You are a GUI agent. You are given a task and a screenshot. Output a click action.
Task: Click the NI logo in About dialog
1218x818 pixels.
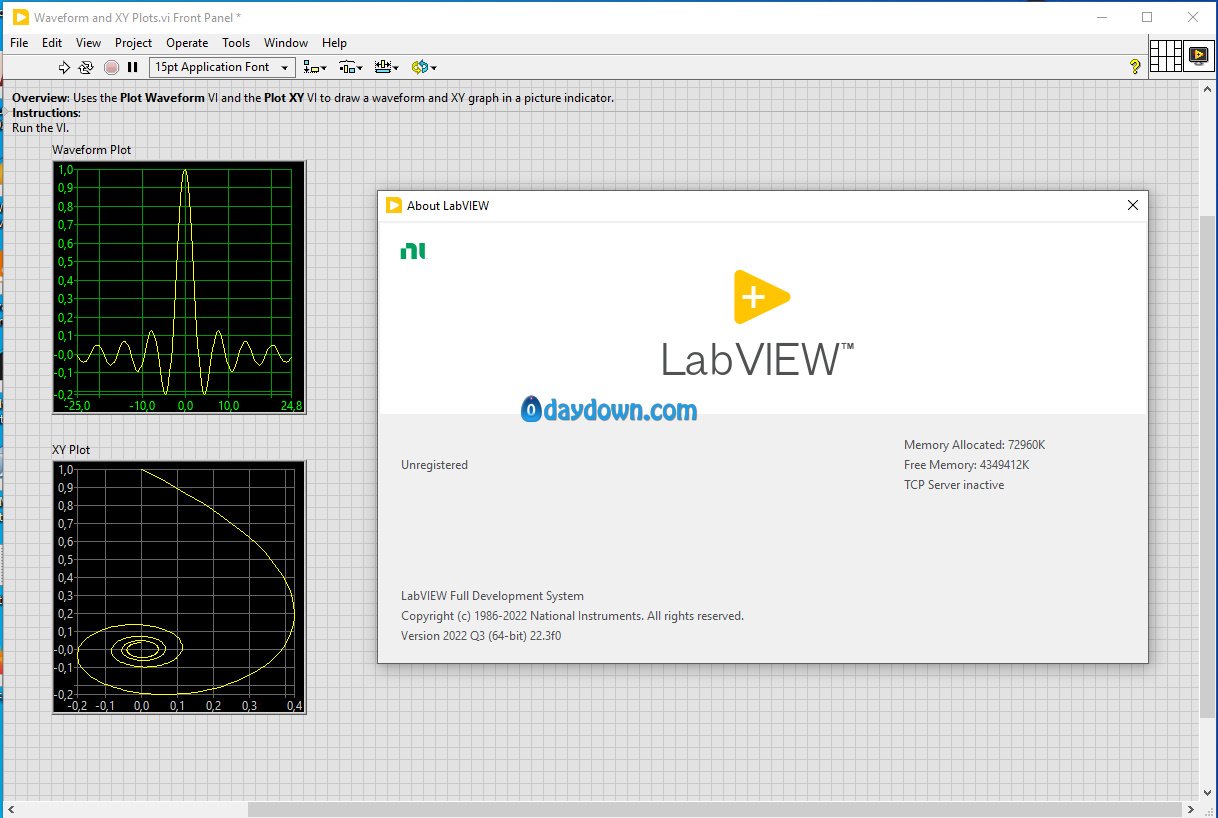point(413,251)
